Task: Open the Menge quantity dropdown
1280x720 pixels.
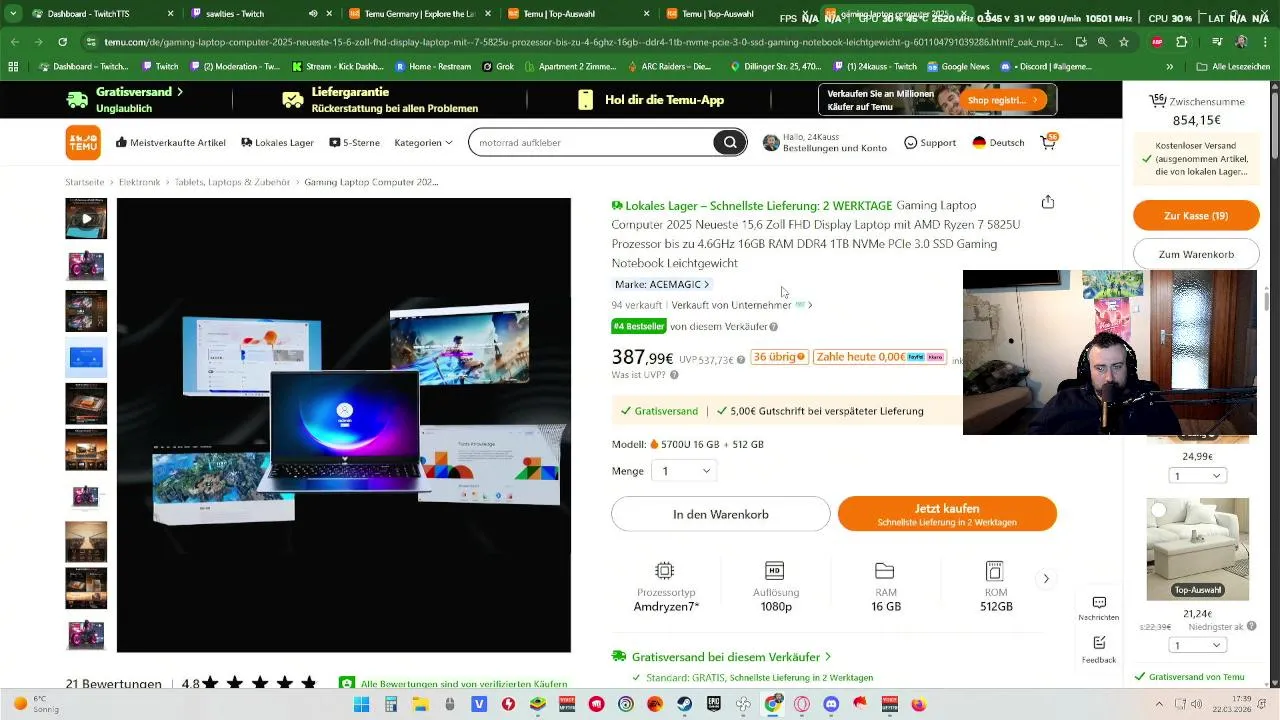Action: click(684, 471)
